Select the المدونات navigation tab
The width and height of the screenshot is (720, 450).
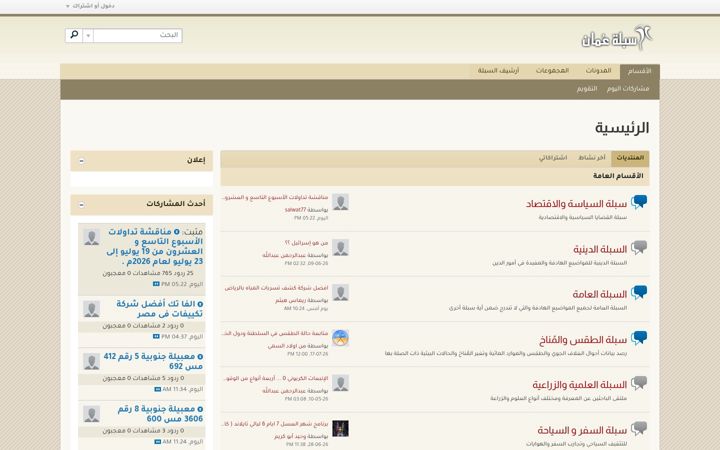click(598, 71)
